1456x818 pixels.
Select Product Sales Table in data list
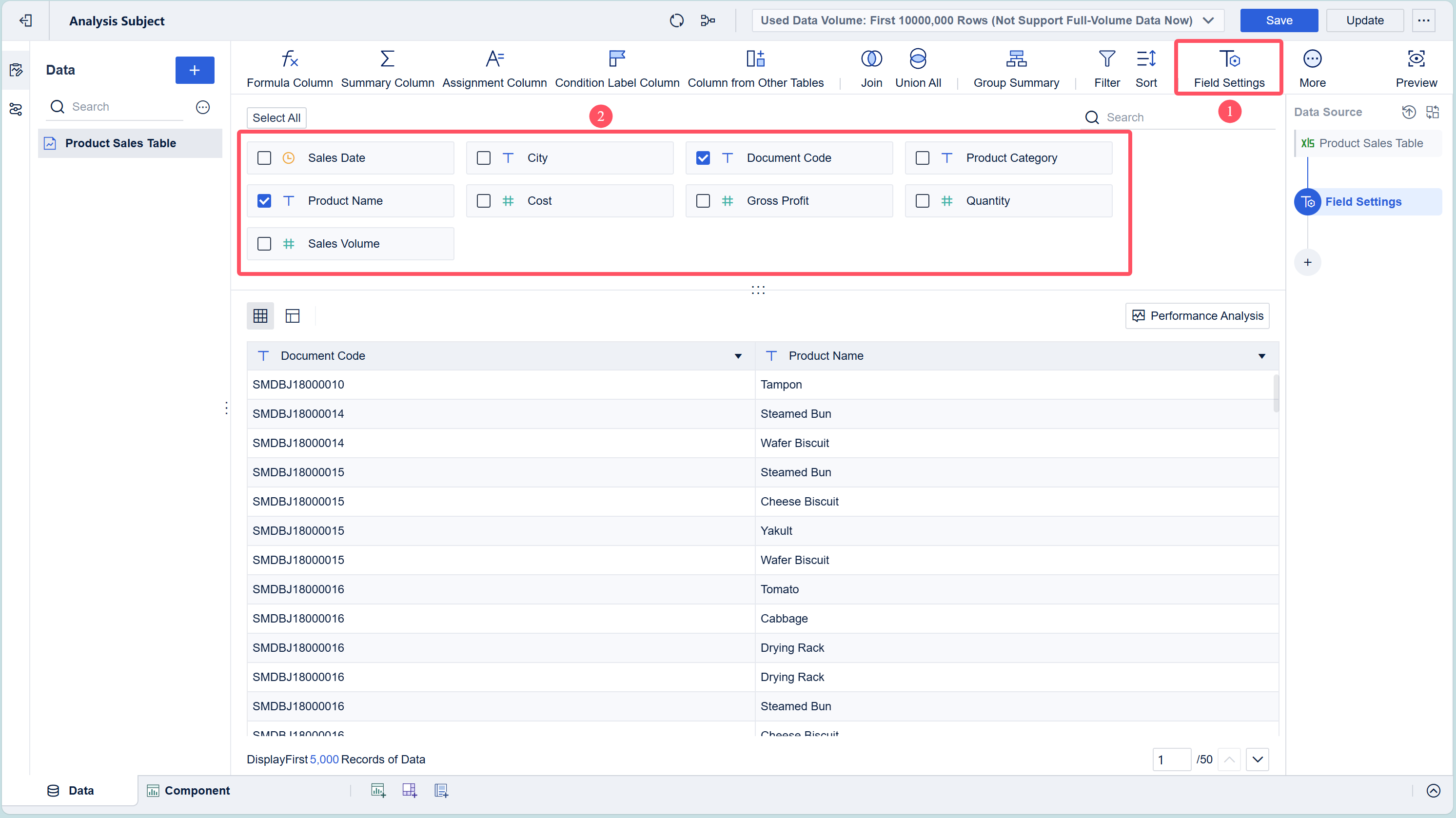click(x=120, y=143)
